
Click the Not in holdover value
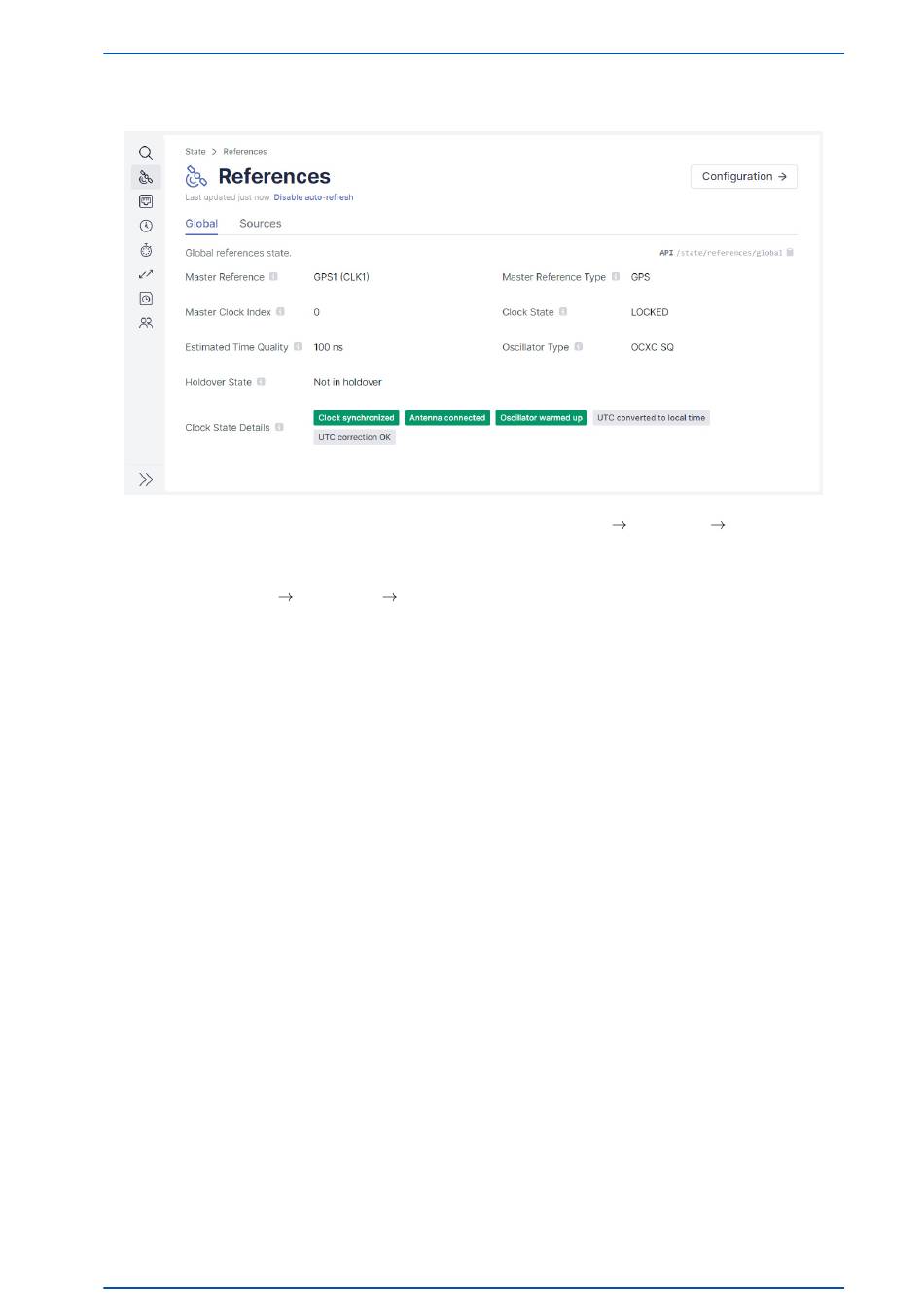(x=347, y=382)
